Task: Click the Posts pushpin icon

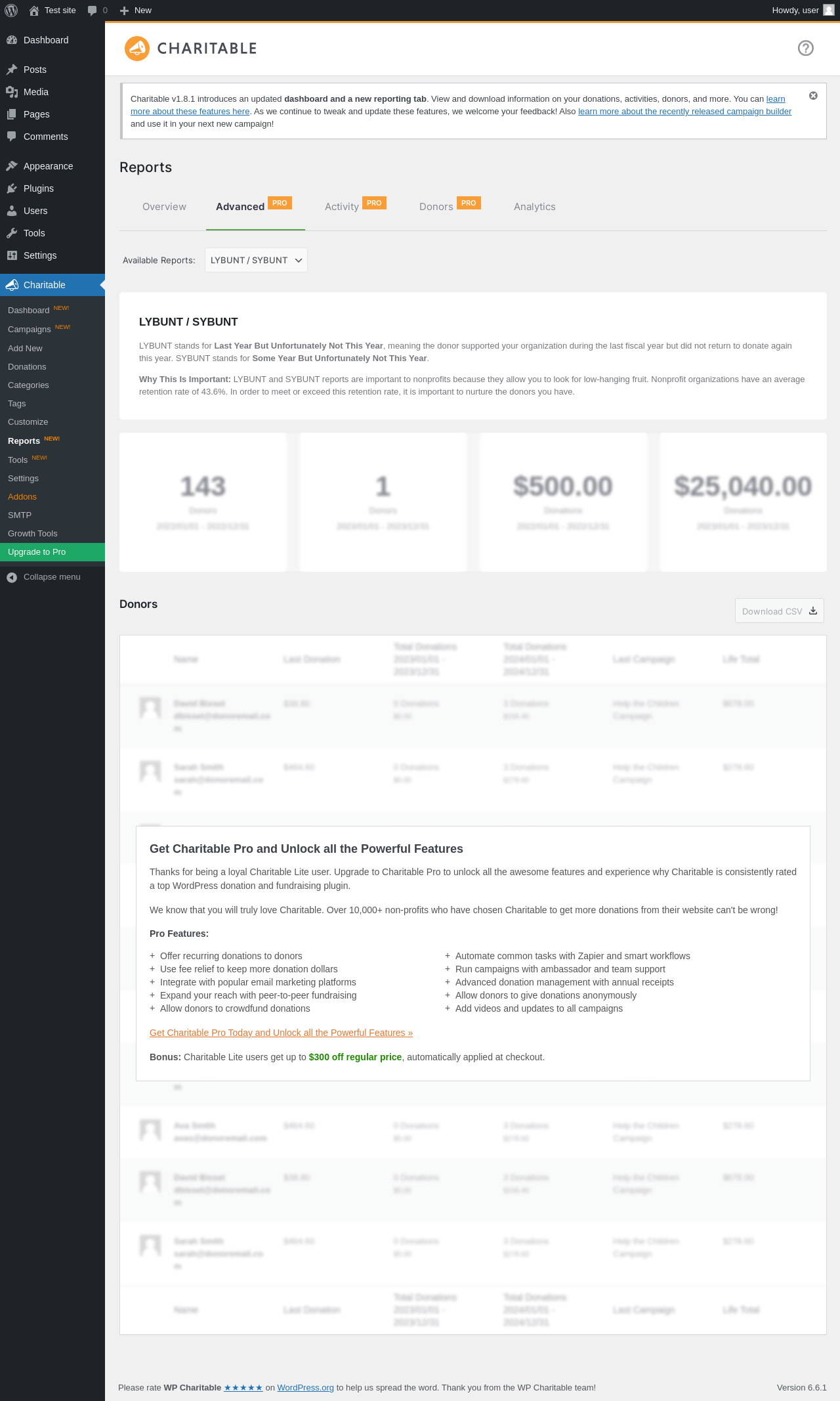Action: tap(12, 70)
